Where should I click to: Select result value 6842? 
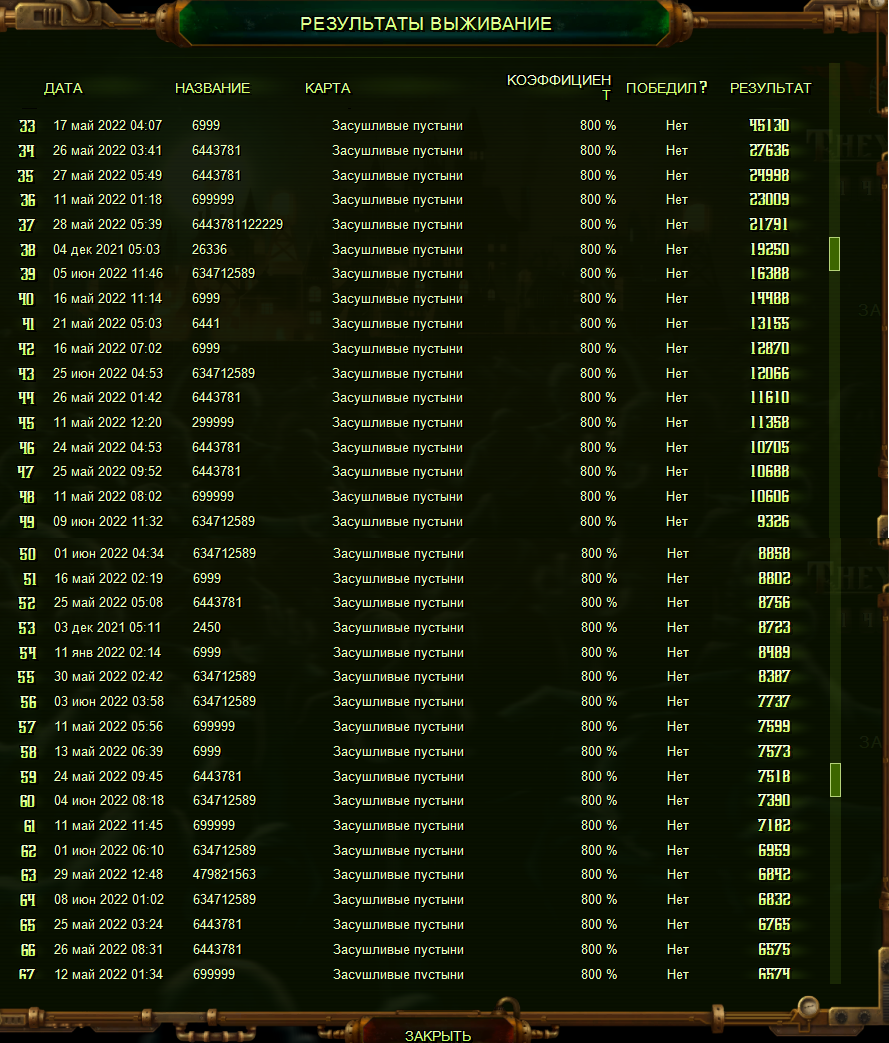pos(774,874)
